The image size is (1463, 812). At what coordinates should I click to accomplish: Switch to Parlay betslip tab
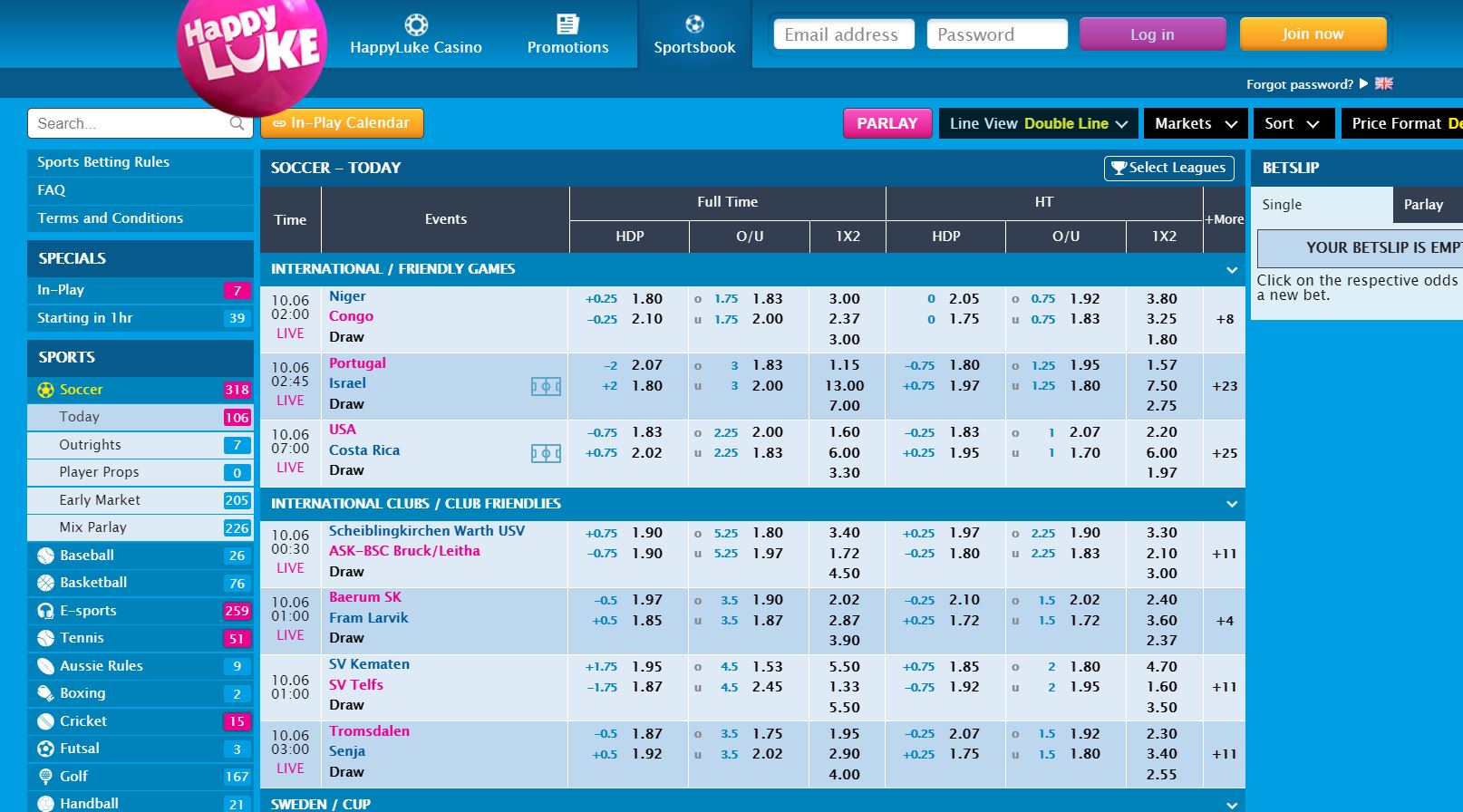(1428, 205)
